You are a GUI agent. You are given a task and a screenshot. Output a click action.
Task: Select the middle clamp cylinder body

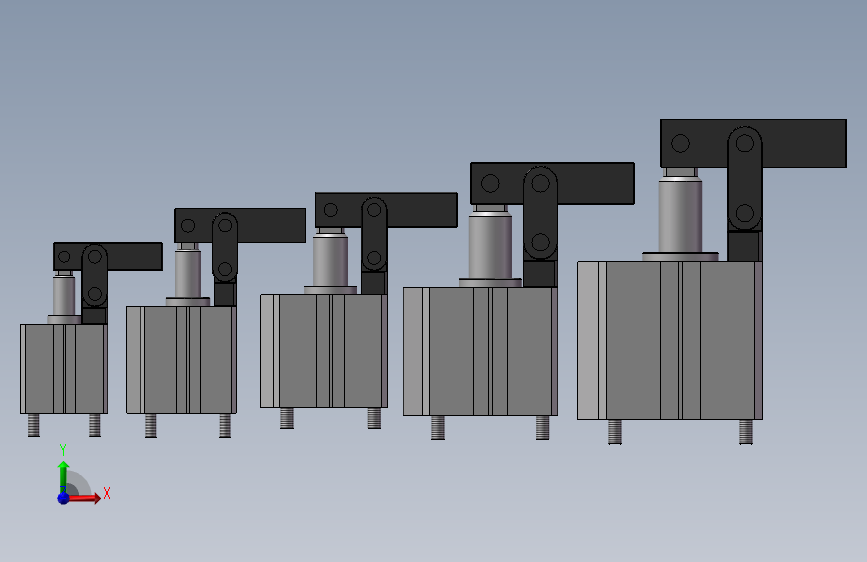pos(324,351)
